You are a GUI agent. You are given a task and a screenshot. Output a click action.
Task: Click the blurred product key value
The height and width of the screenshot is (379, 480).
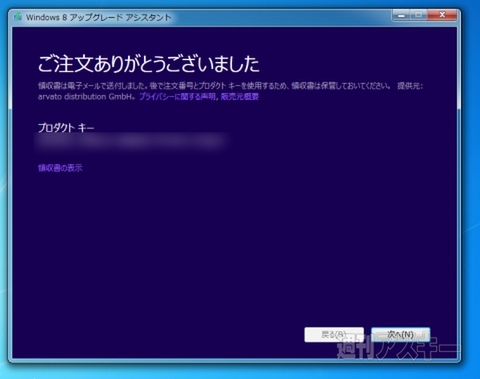(131, 142)
